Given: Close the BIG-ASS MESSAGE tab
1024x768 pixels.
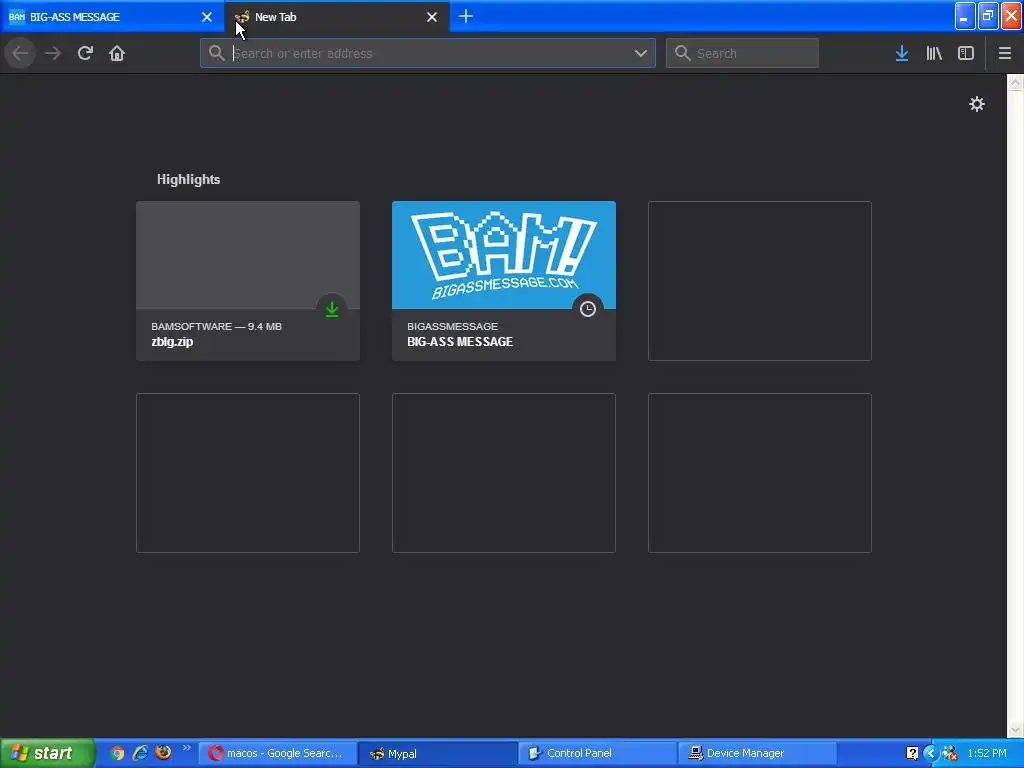Looking at the screenshot, I should (x=207, y=17).
